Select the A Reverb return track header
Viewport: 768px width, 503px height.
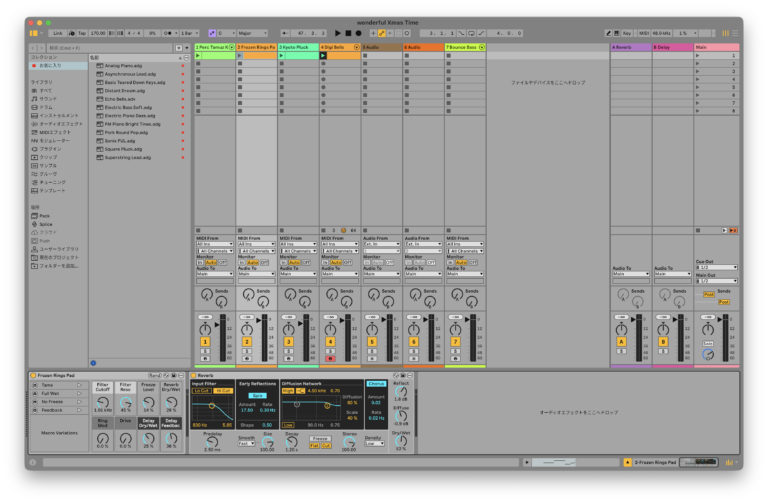click(631, 48)
